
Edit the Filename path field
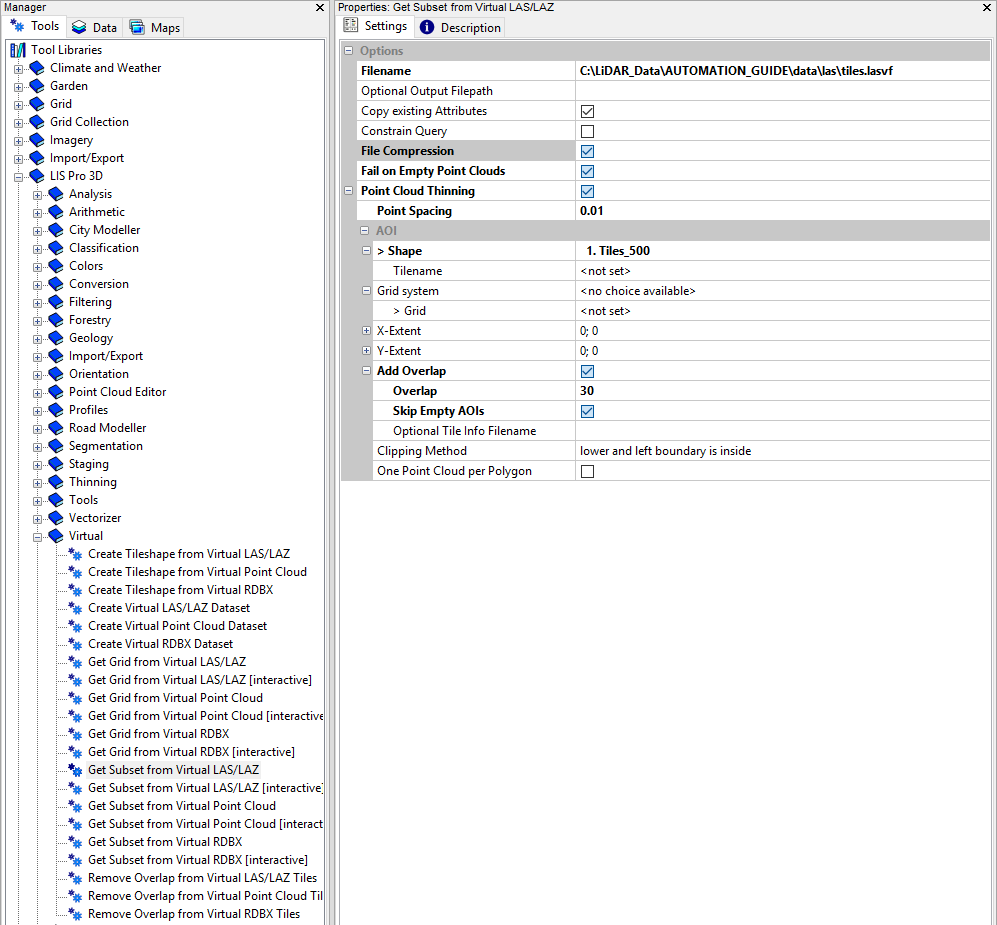pyautogui.click(x=783, y=71)
